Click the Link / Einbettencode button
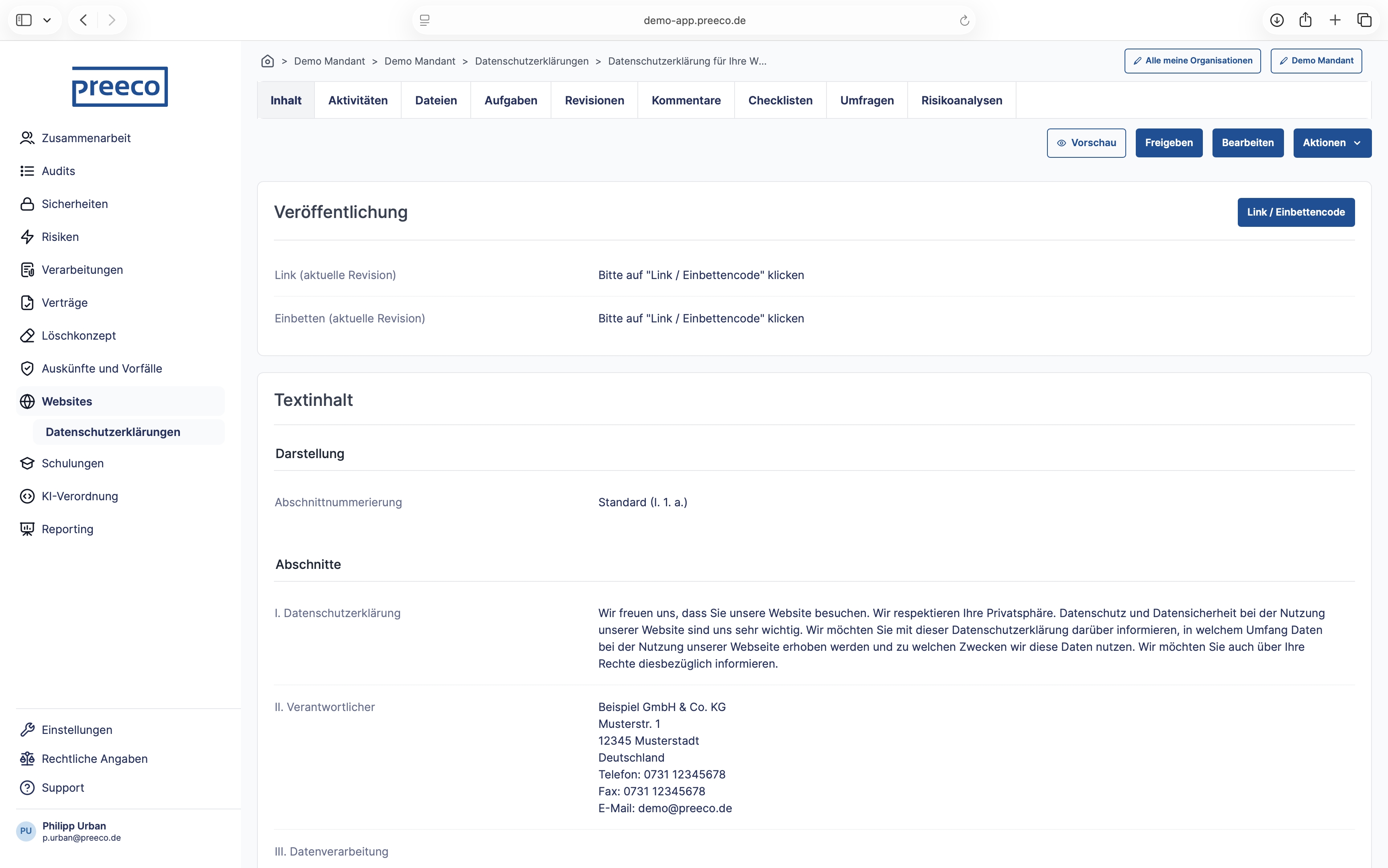Image resolution: width=1388 pixels, height=868 pixels. (1296, 212)
